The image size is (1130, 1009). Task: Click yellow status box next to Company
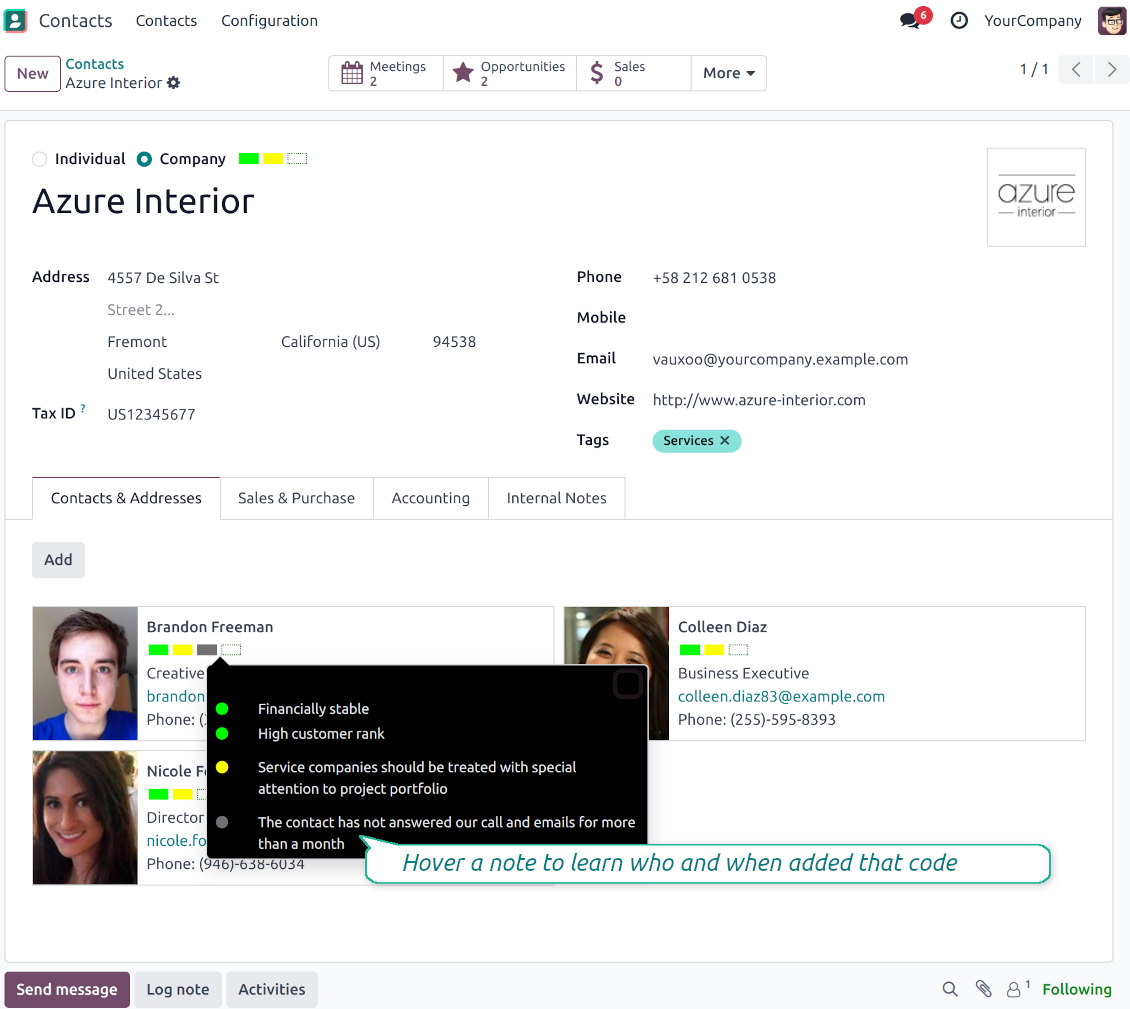tap(273, 159)
